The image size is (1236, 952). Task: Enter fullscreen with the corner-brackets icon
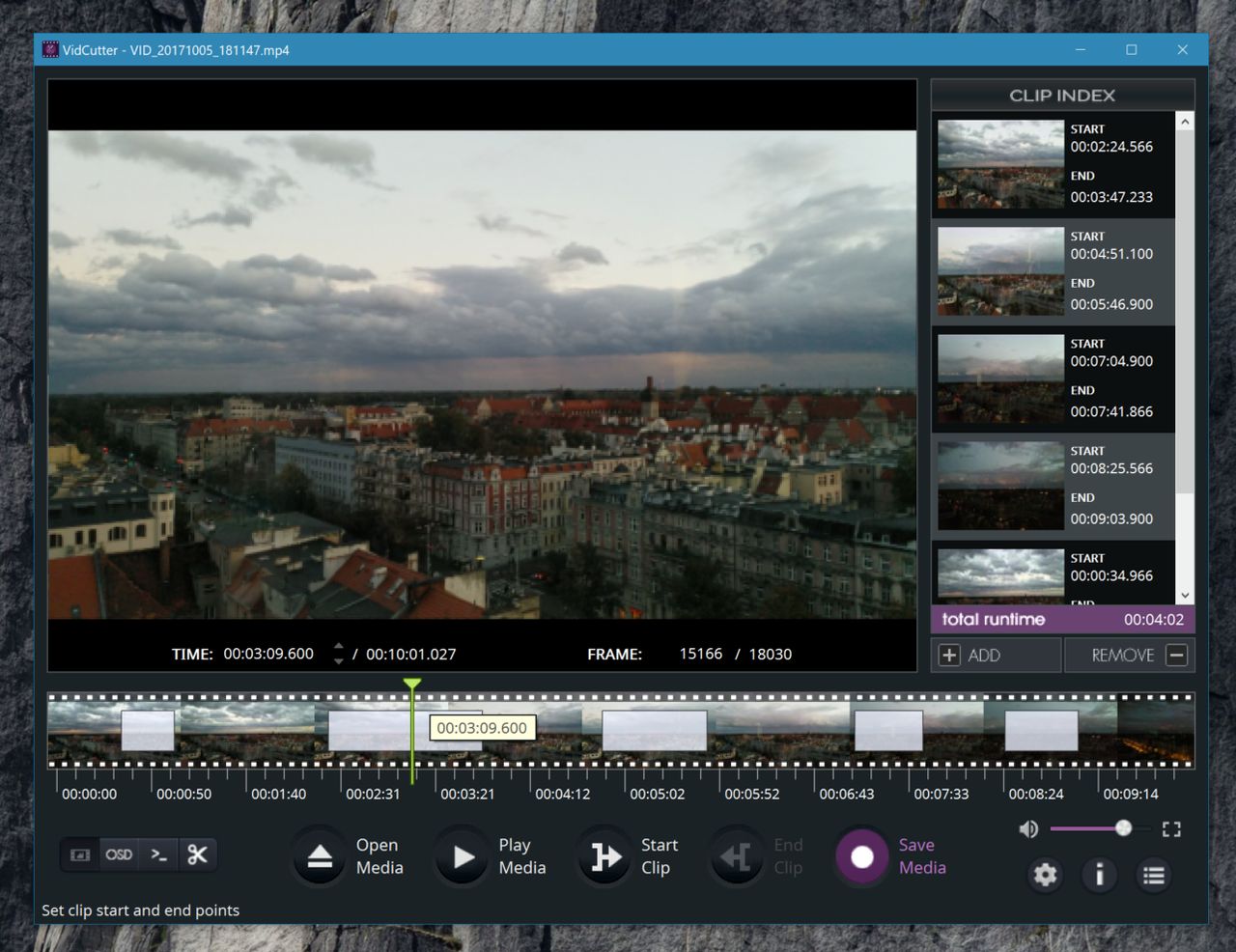pos(1171,829)
